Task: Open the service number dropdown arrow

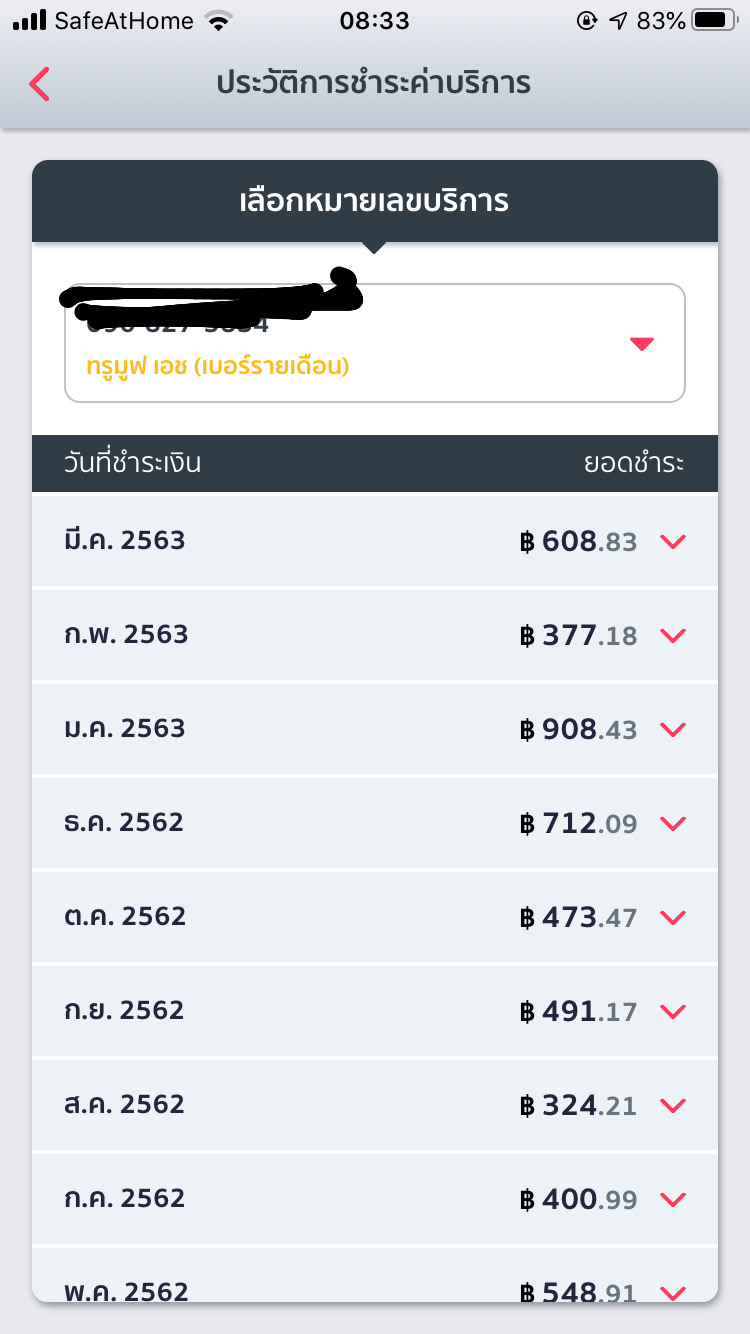Action: (642, 344)
